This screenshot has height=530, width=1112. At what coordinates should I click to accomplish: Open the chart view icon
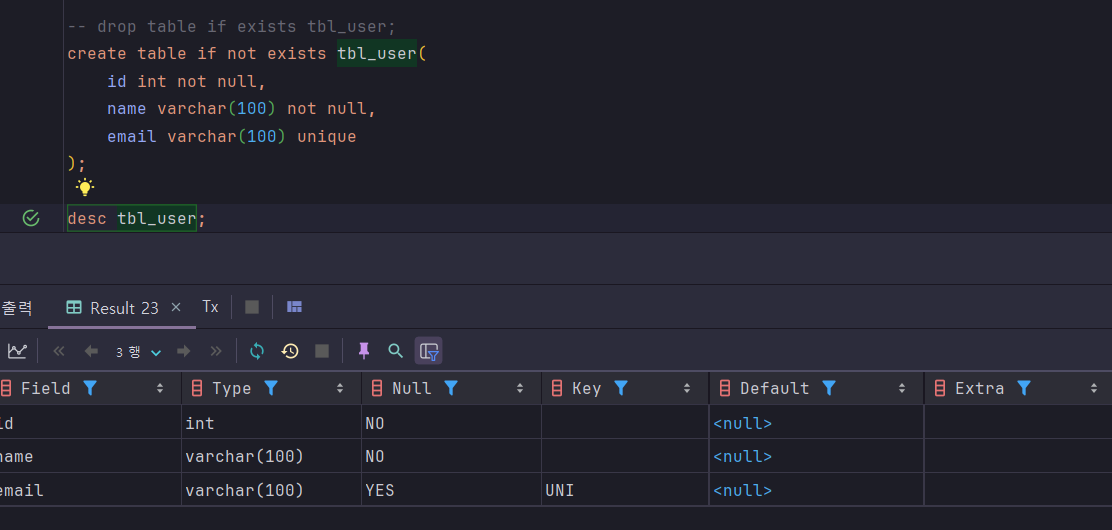click(x=17, y=351)
